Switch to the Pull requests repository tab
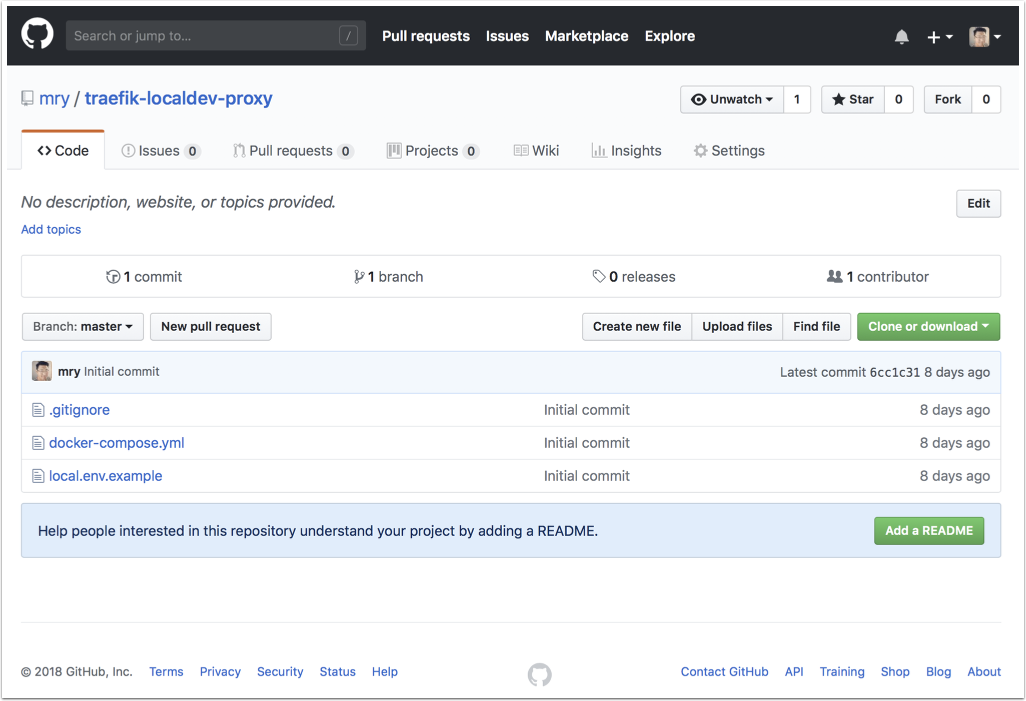This screenshot has height=701, width=1026. click(x=293, y=151)
